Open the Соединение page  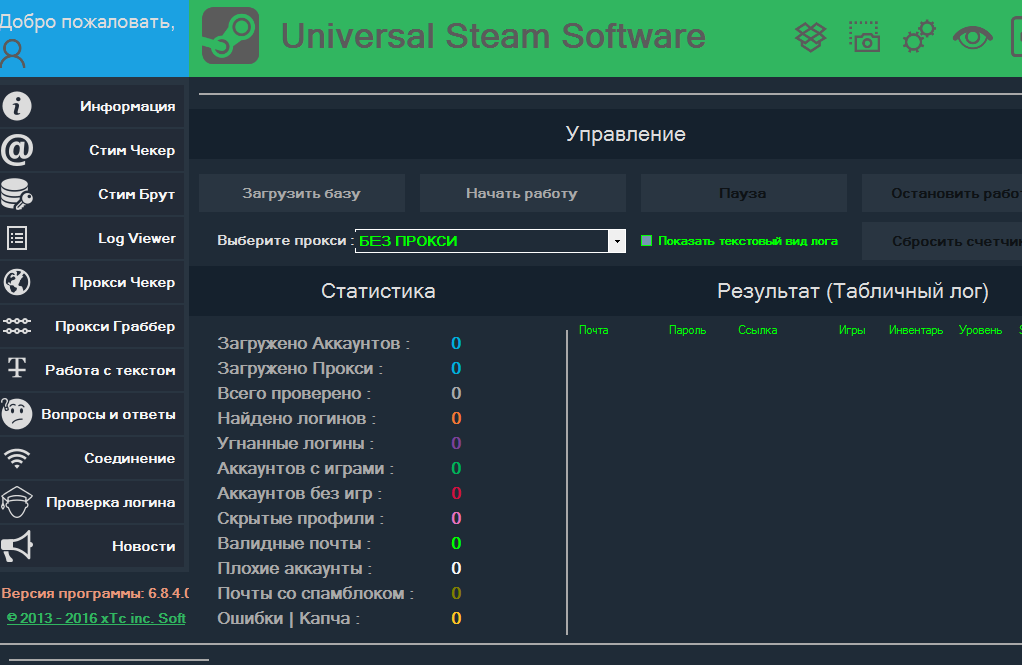pos(92,458)
